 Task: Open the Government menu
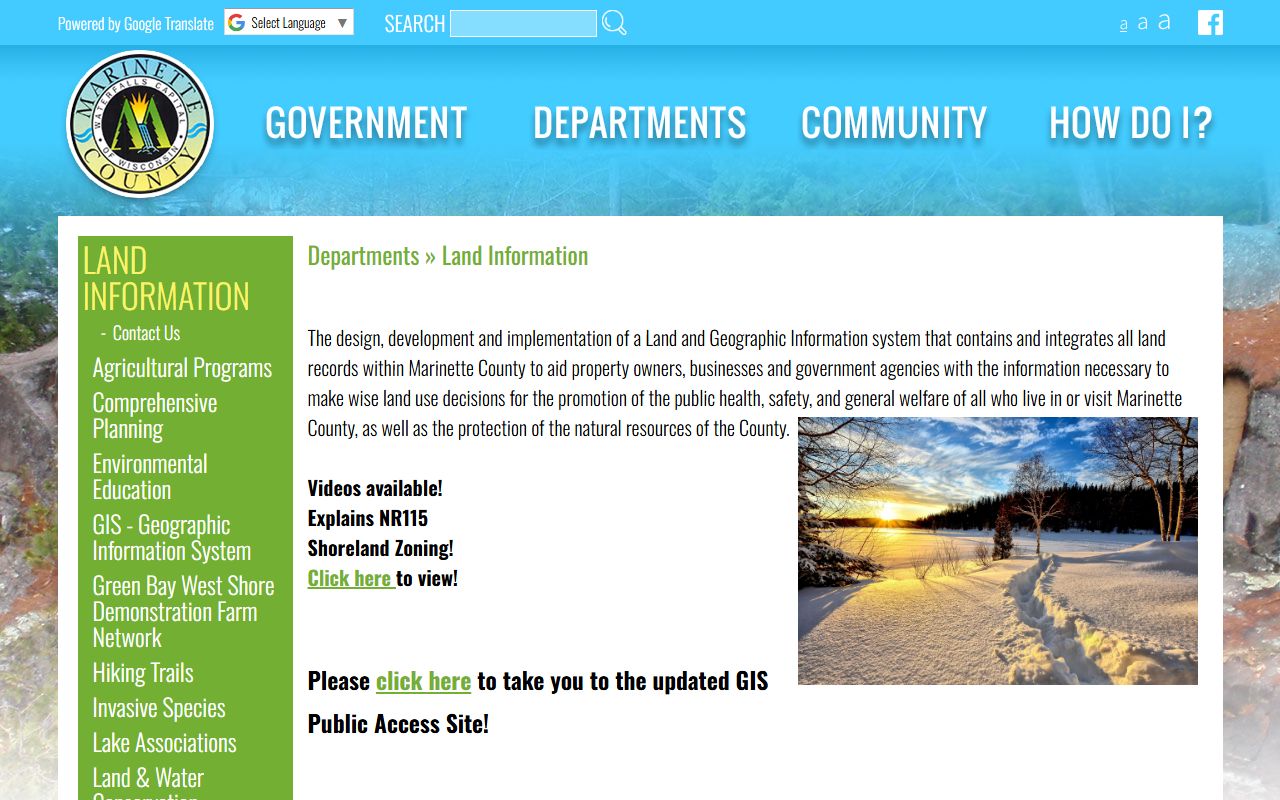[366, 123]
